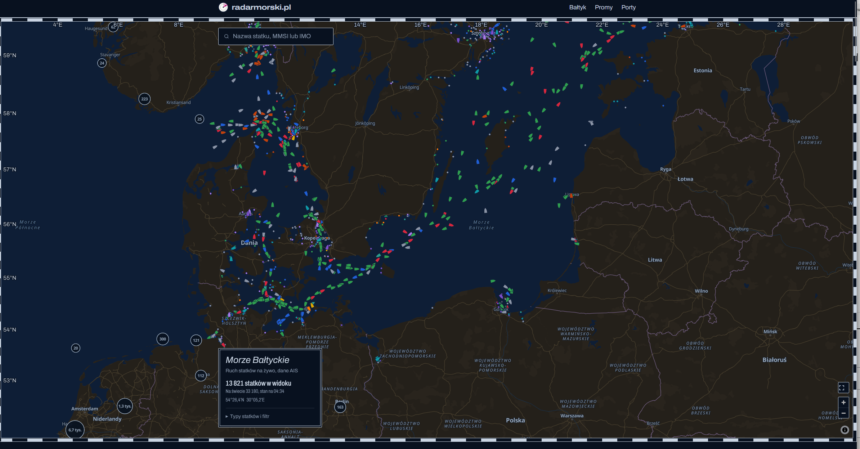
Task: Open the ship cluster near Kristiansand
Action: (x=144, y=99)
